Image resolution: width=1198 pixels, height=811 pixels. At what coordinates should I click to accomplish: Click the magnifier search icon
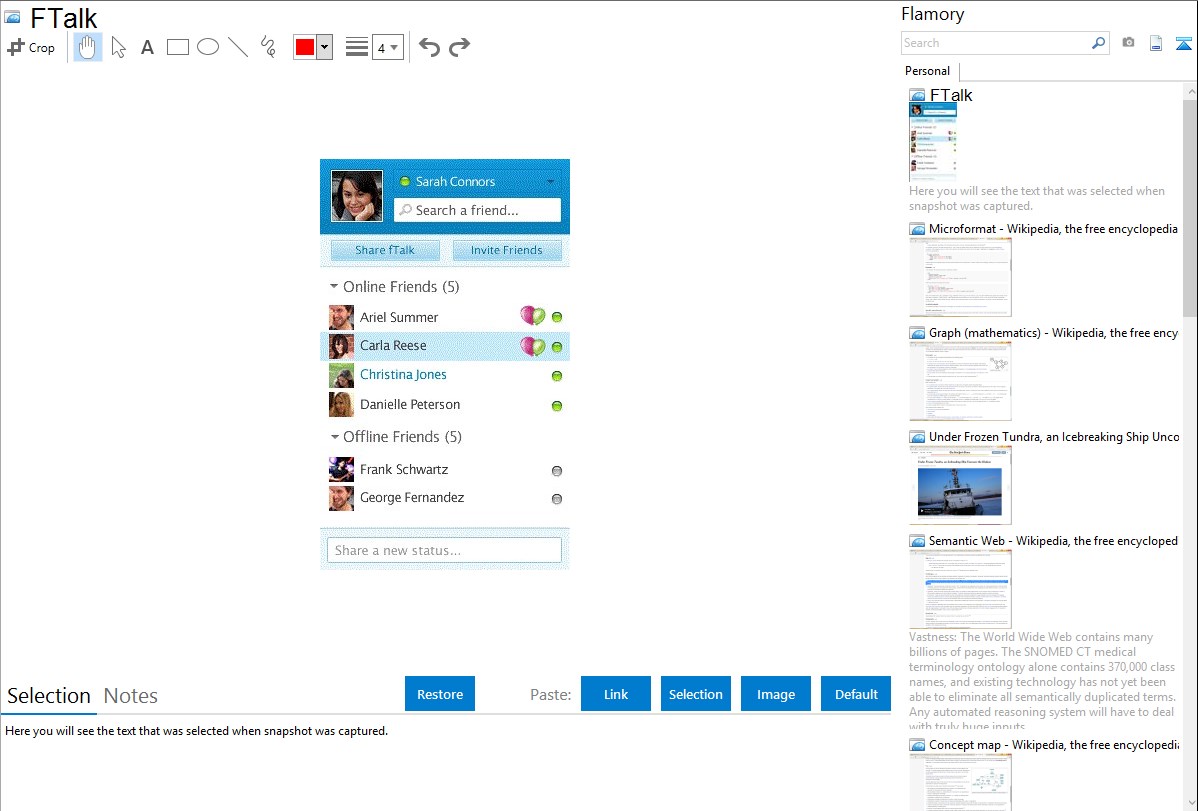[1099, 43]
